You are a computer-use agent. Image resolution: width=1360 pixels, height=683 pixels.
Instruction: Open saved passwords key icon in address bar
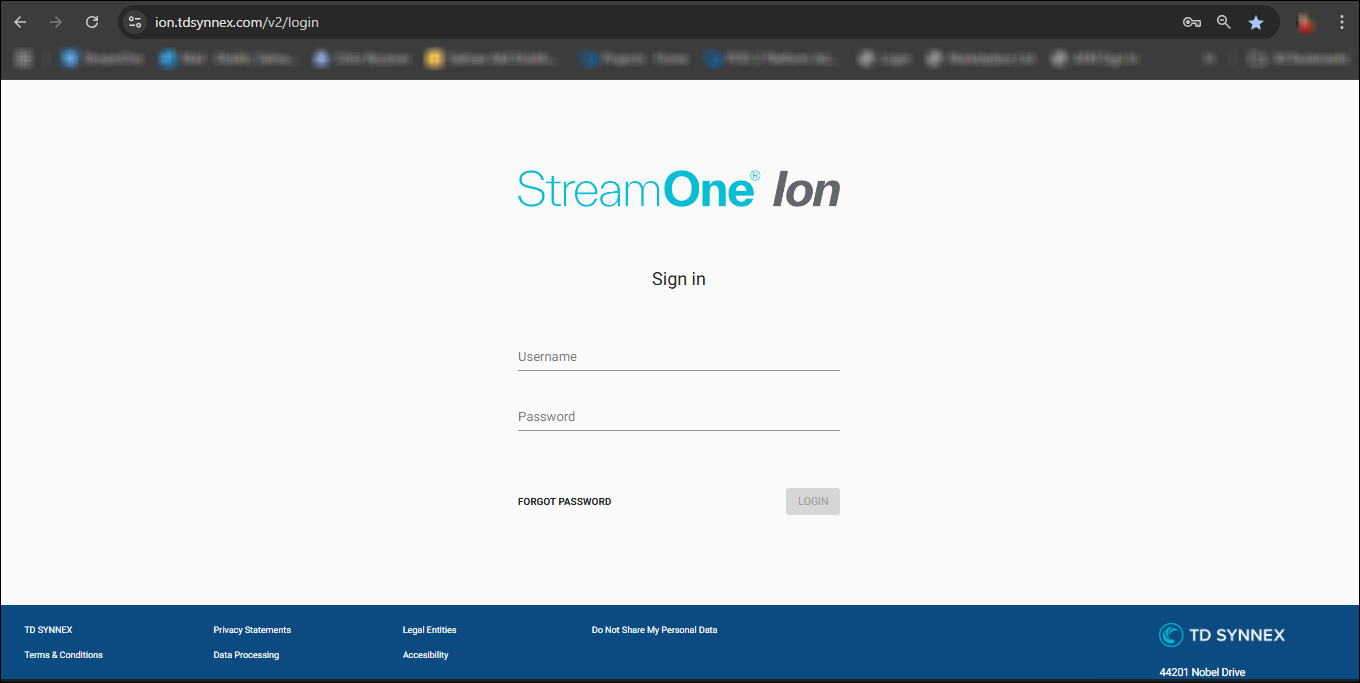1191,22
